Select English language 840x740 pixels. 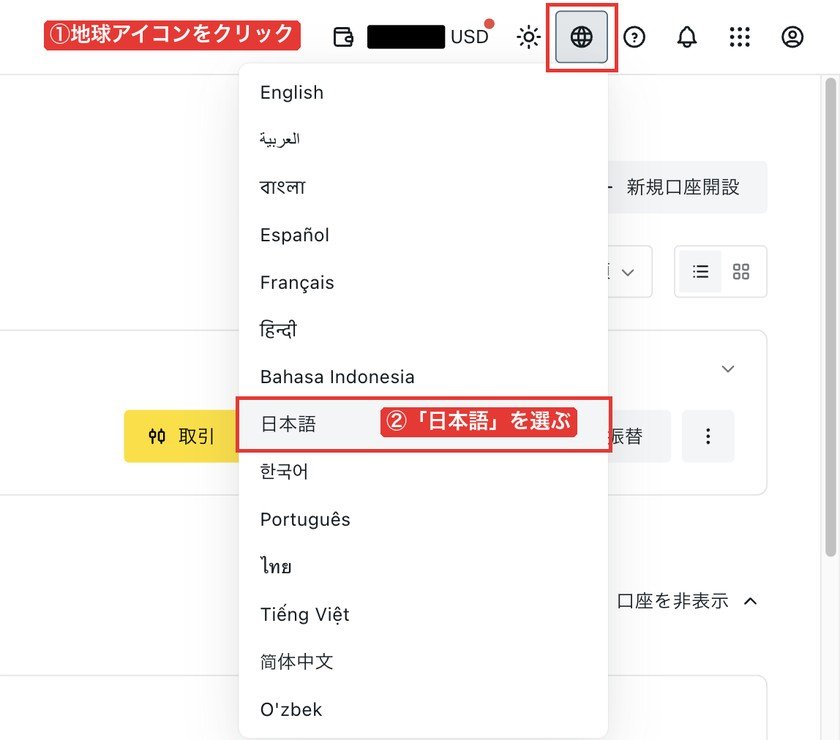pyautogui.click(x=423, y=92)
